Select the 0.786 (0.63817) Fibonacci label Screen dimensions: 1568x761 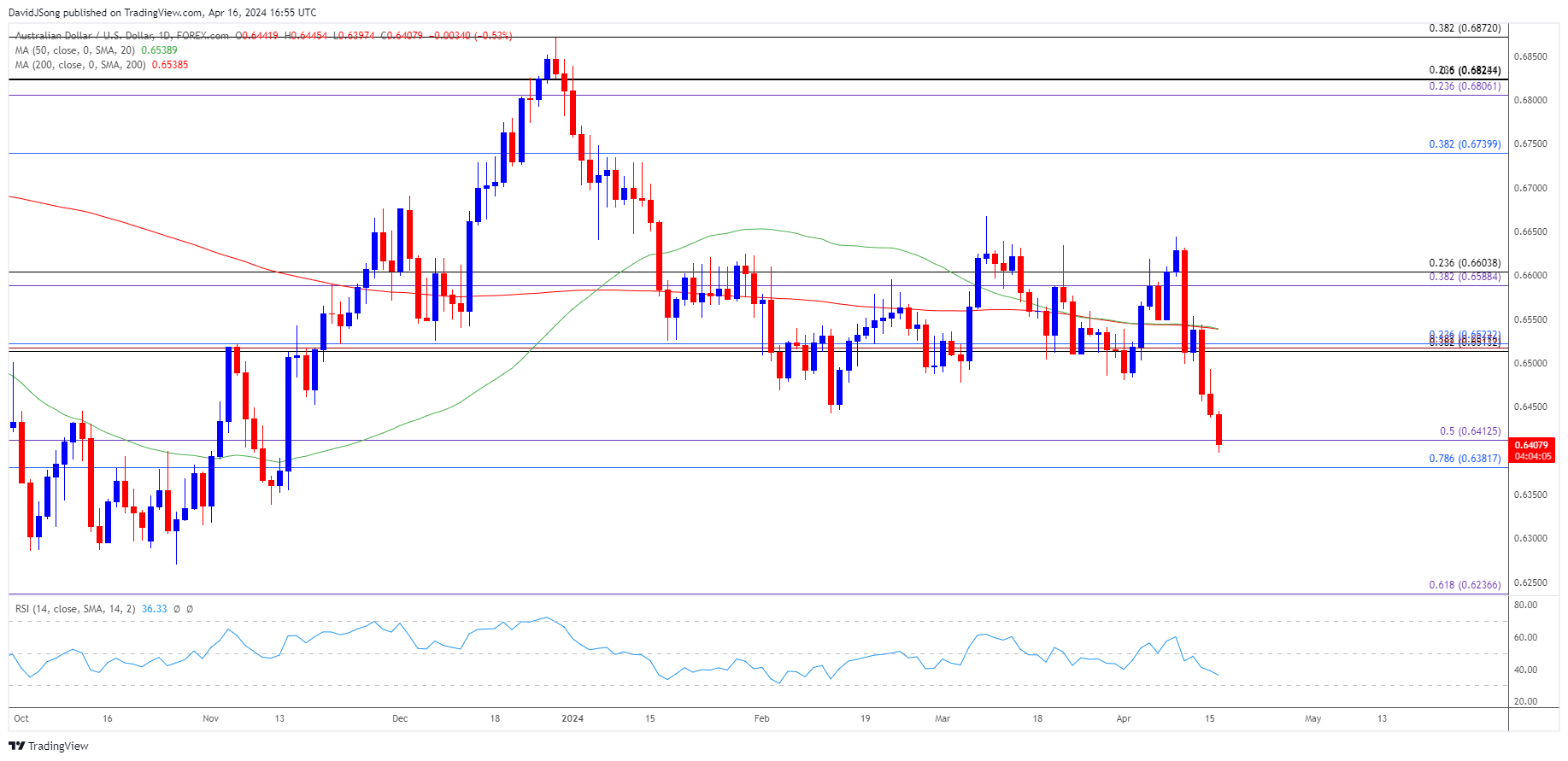coord(1465,459)
